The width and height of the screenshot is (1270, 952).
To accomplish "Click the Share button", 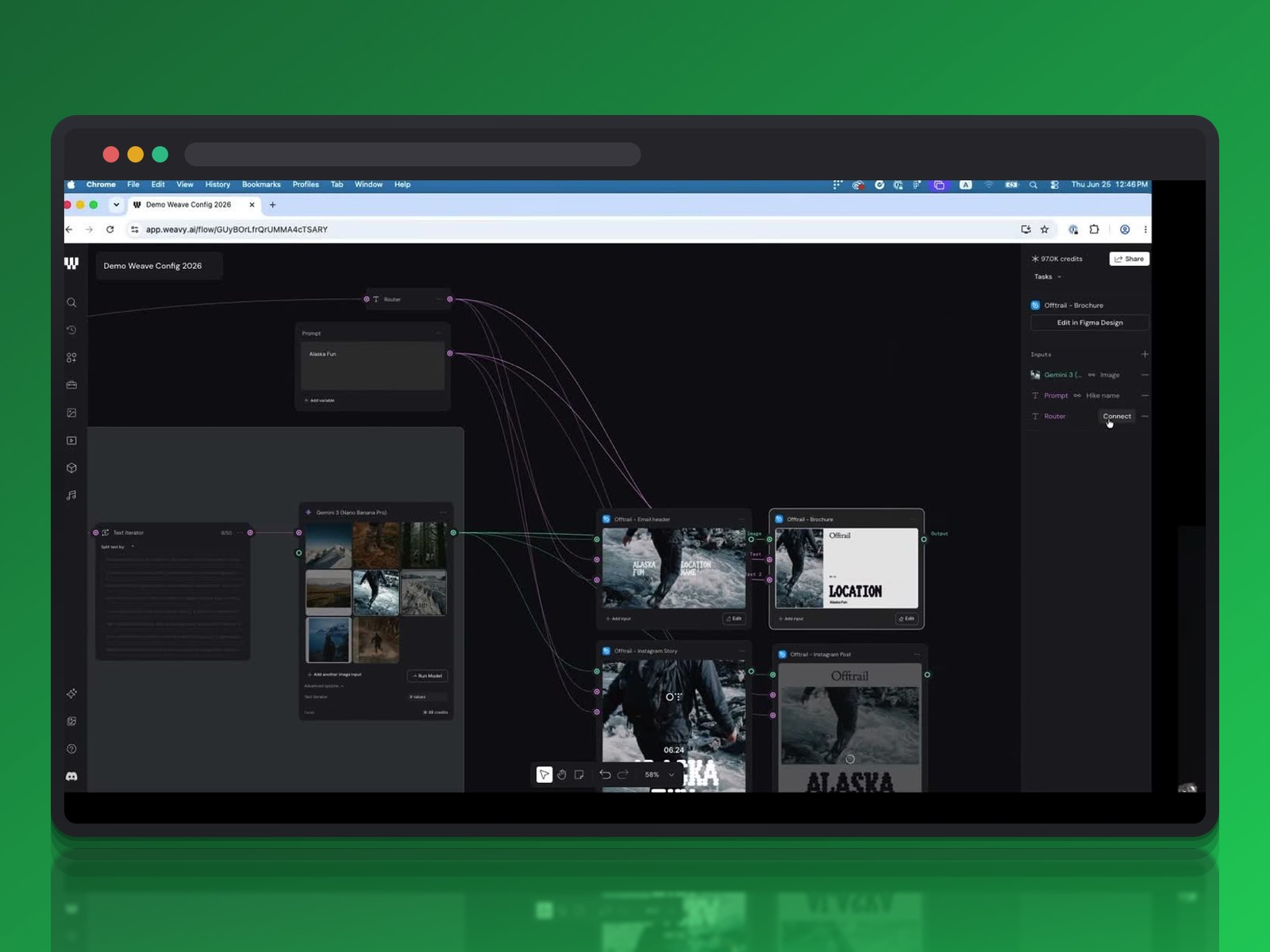I will 1130,259.
